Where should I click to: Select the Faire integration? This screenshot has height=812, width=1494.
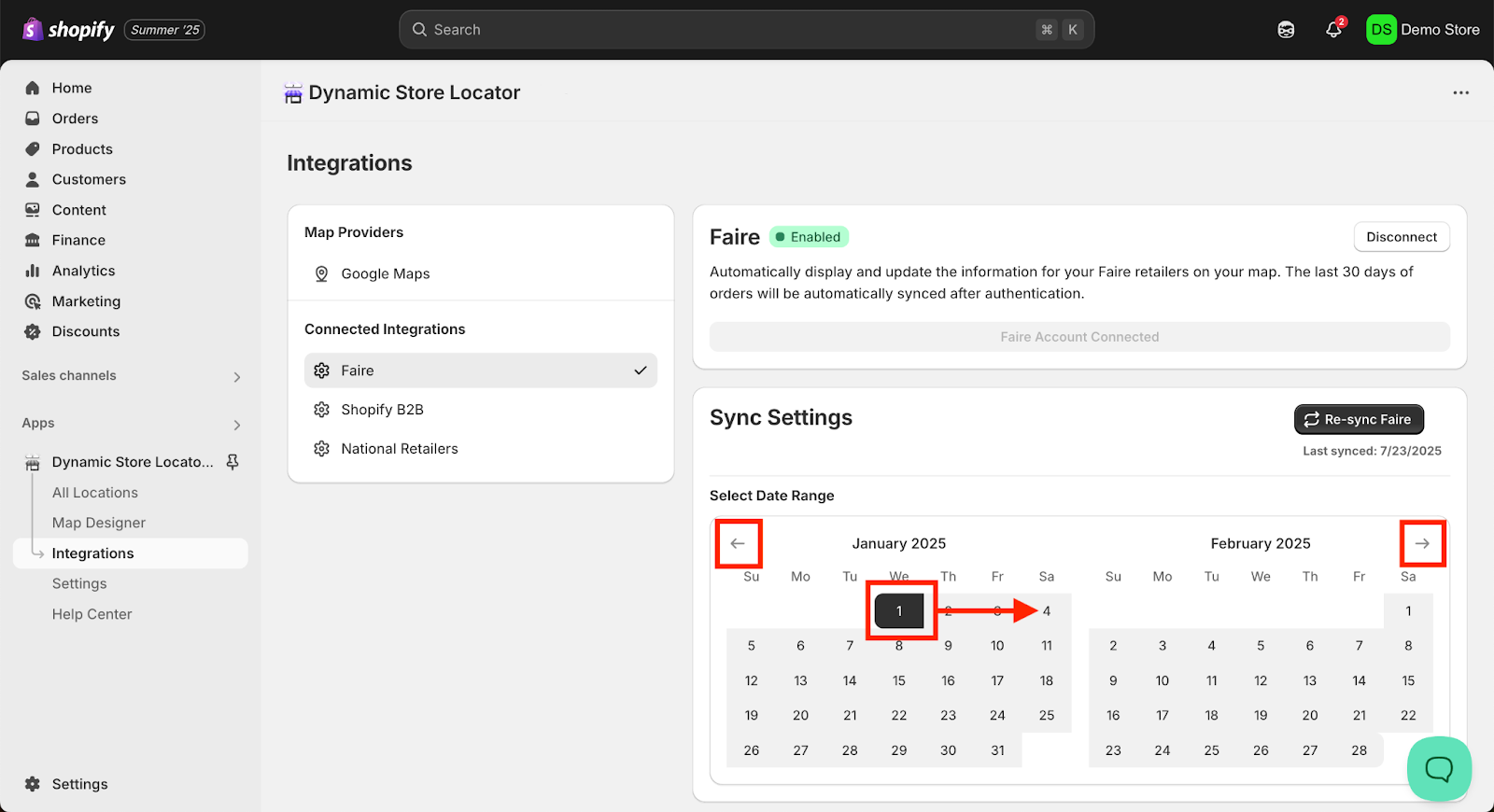[481, 371]
